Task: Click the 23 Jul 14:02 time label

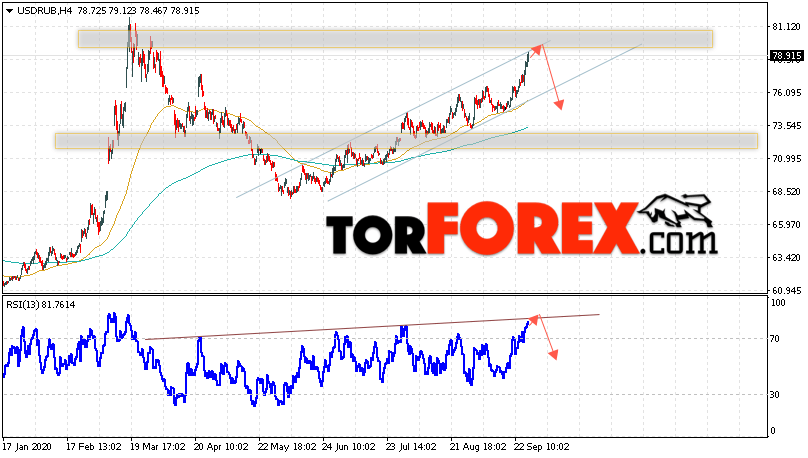Action: pyautogui.click(x=413, y=446)
